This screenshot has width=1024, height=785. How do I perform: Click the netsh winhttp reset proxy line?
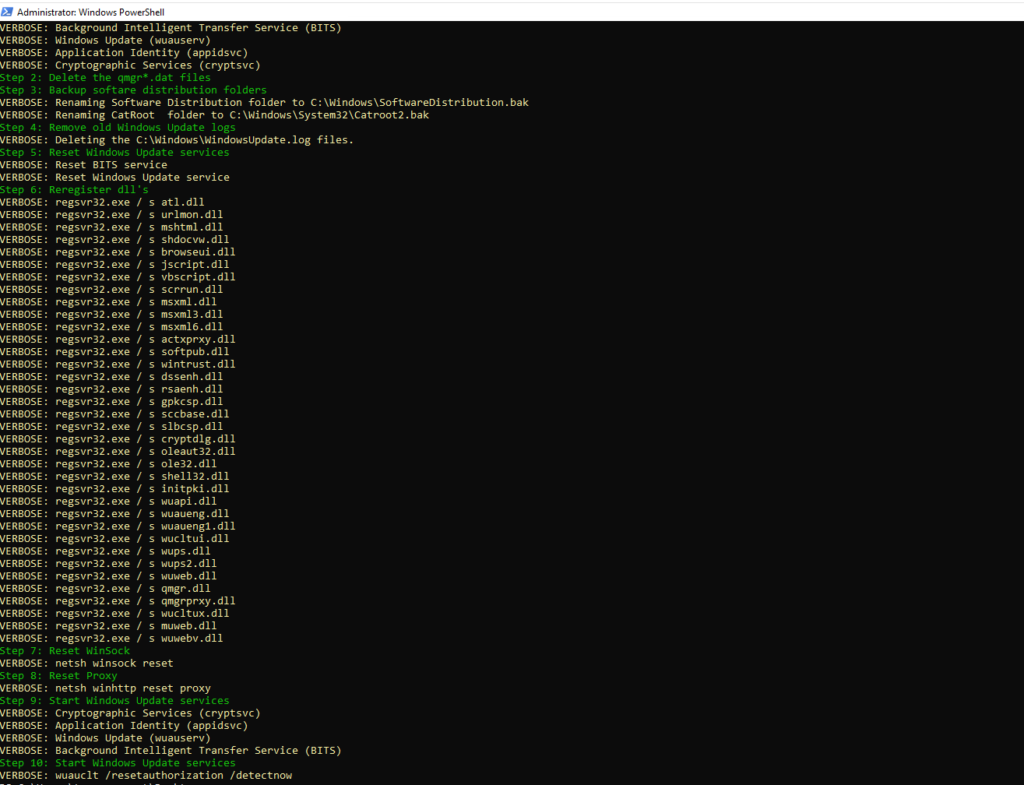tap(105, 688)
